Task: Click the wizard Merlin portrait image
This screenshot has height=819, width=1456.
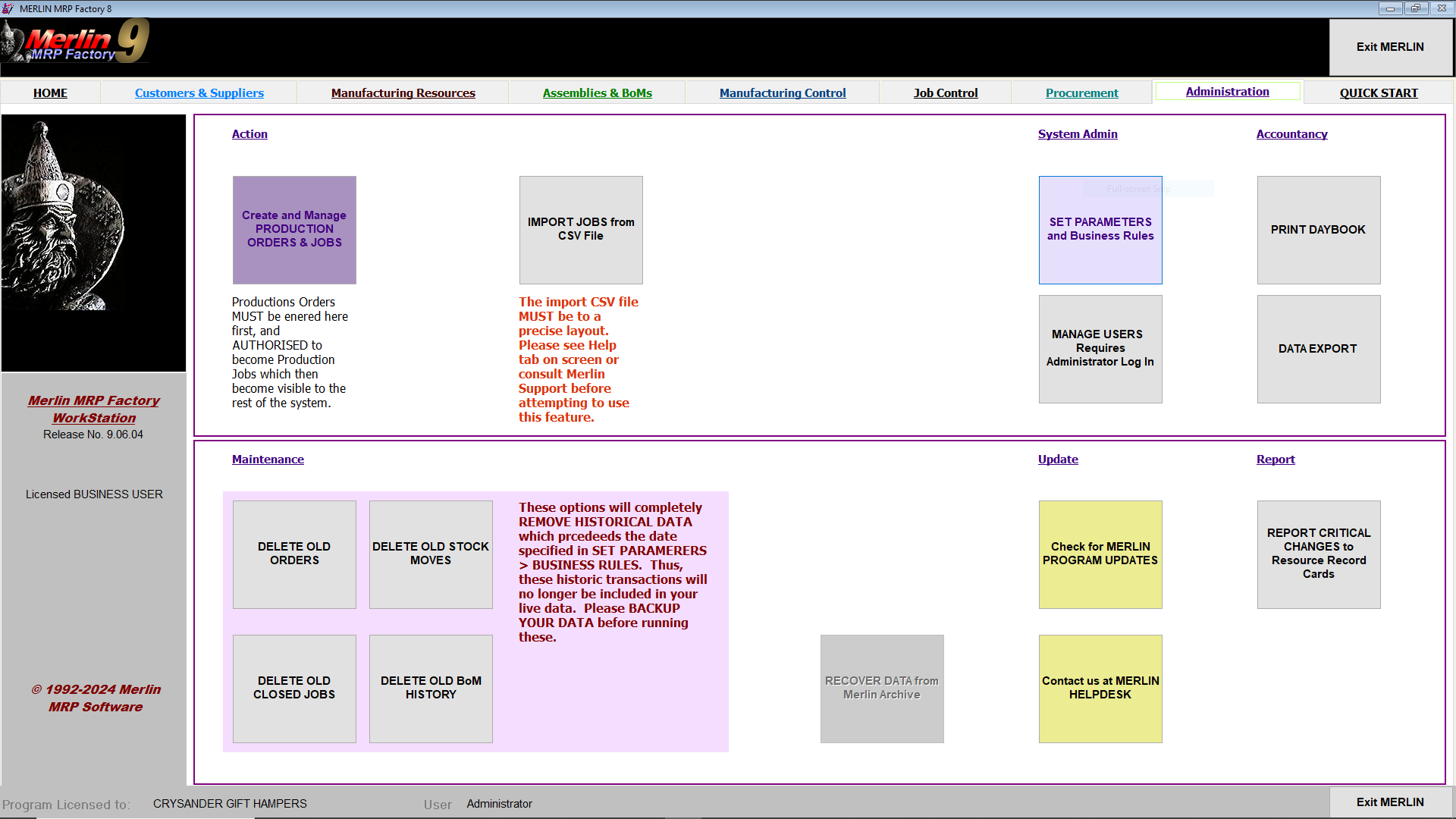Action: tap(93, 243)
